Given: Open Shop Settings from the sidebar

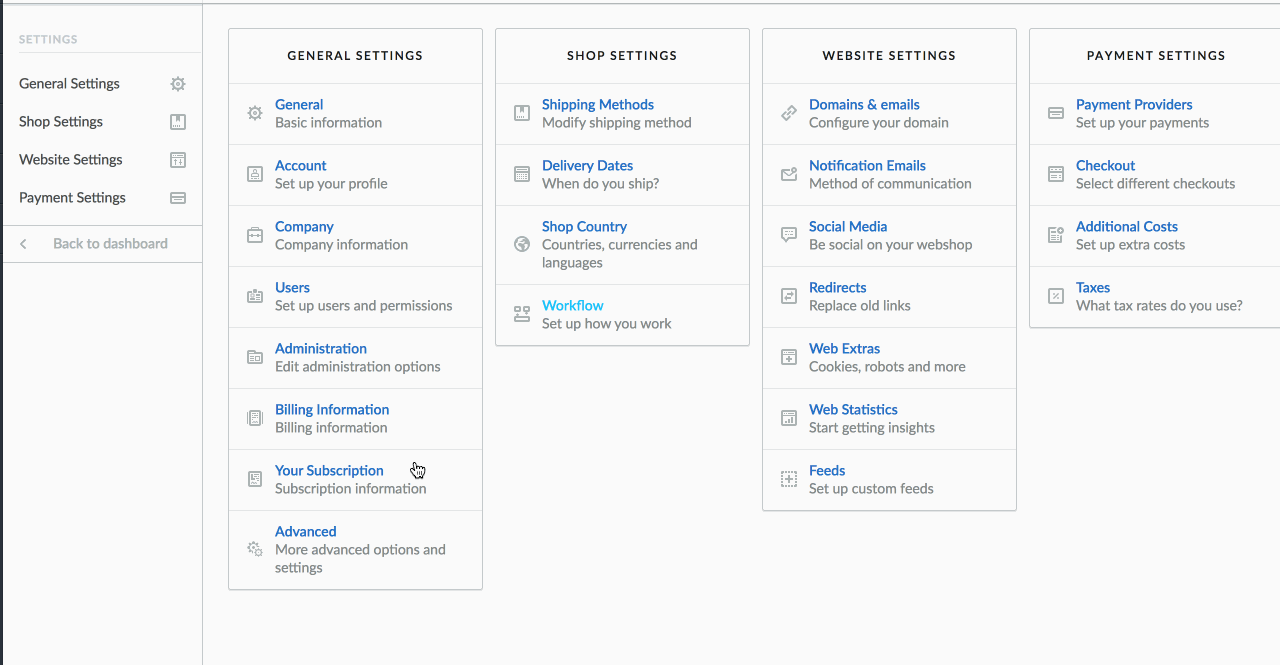Looking at the screenshot, I should point(61,122).
